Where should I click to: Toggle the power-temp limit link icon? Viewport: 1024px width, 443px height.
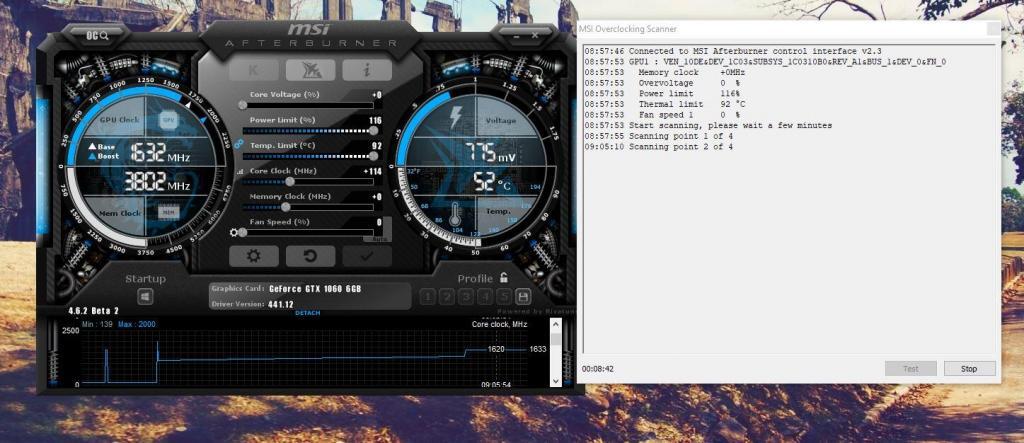coord(238,145)
